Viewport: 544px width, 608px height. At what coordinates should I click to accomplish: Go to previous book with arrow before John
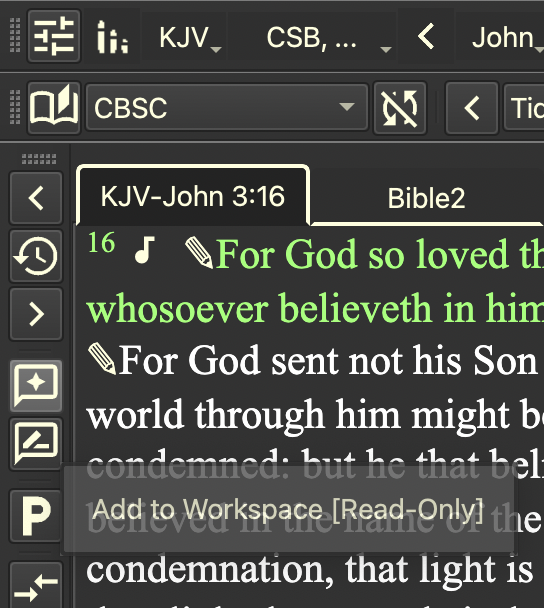(426, 37)
